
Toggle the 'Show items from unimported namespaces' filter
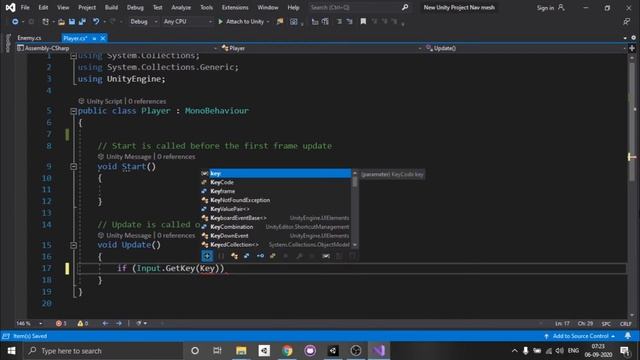[207, 256]
